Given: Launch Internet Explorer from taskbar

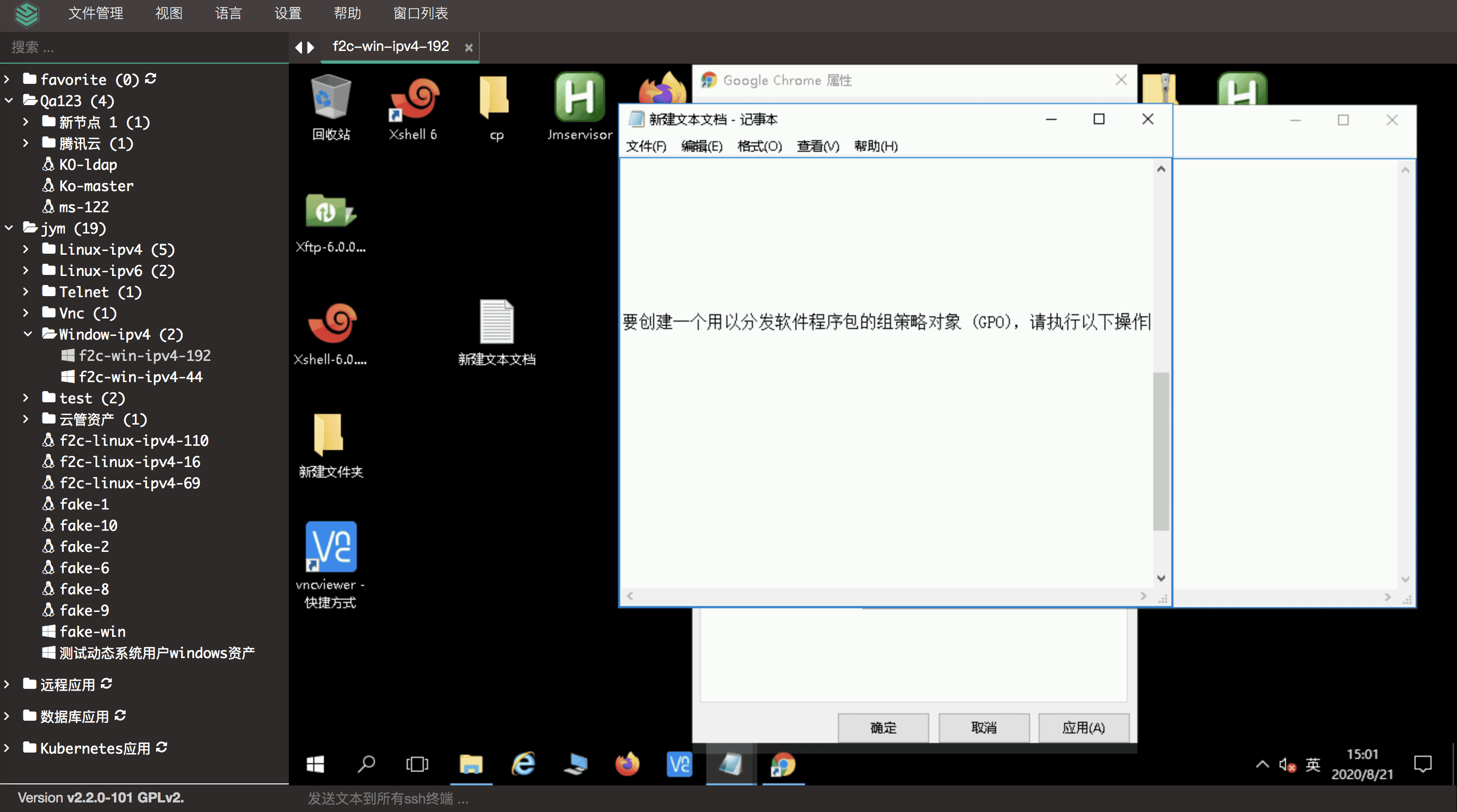Looking at the screenshot, I should (x=523, y=765).
